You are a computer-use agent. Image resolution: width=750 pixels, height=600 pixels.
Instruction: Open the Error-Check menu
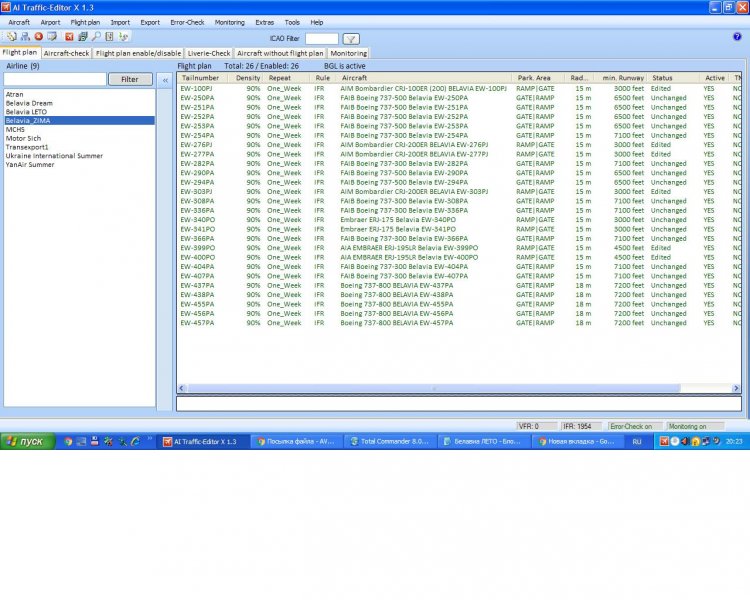(x=187, y=22)
